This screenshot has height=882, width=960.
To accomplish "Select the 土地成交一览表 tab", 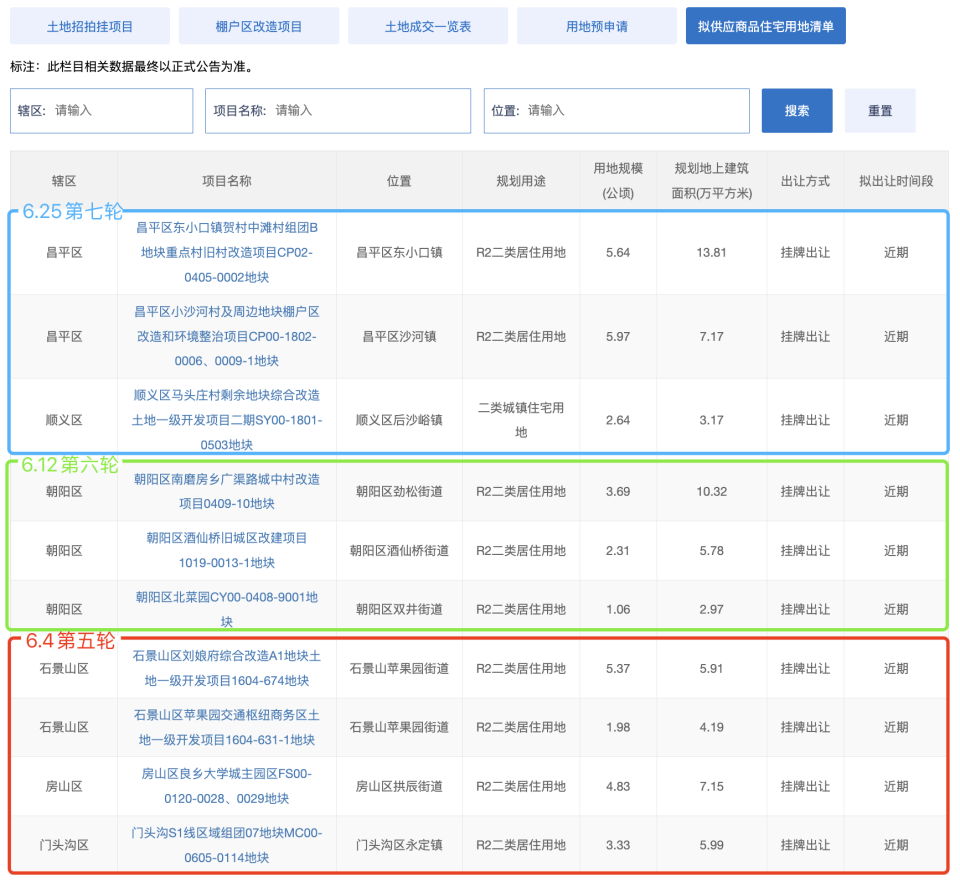I will click(428, 26).
